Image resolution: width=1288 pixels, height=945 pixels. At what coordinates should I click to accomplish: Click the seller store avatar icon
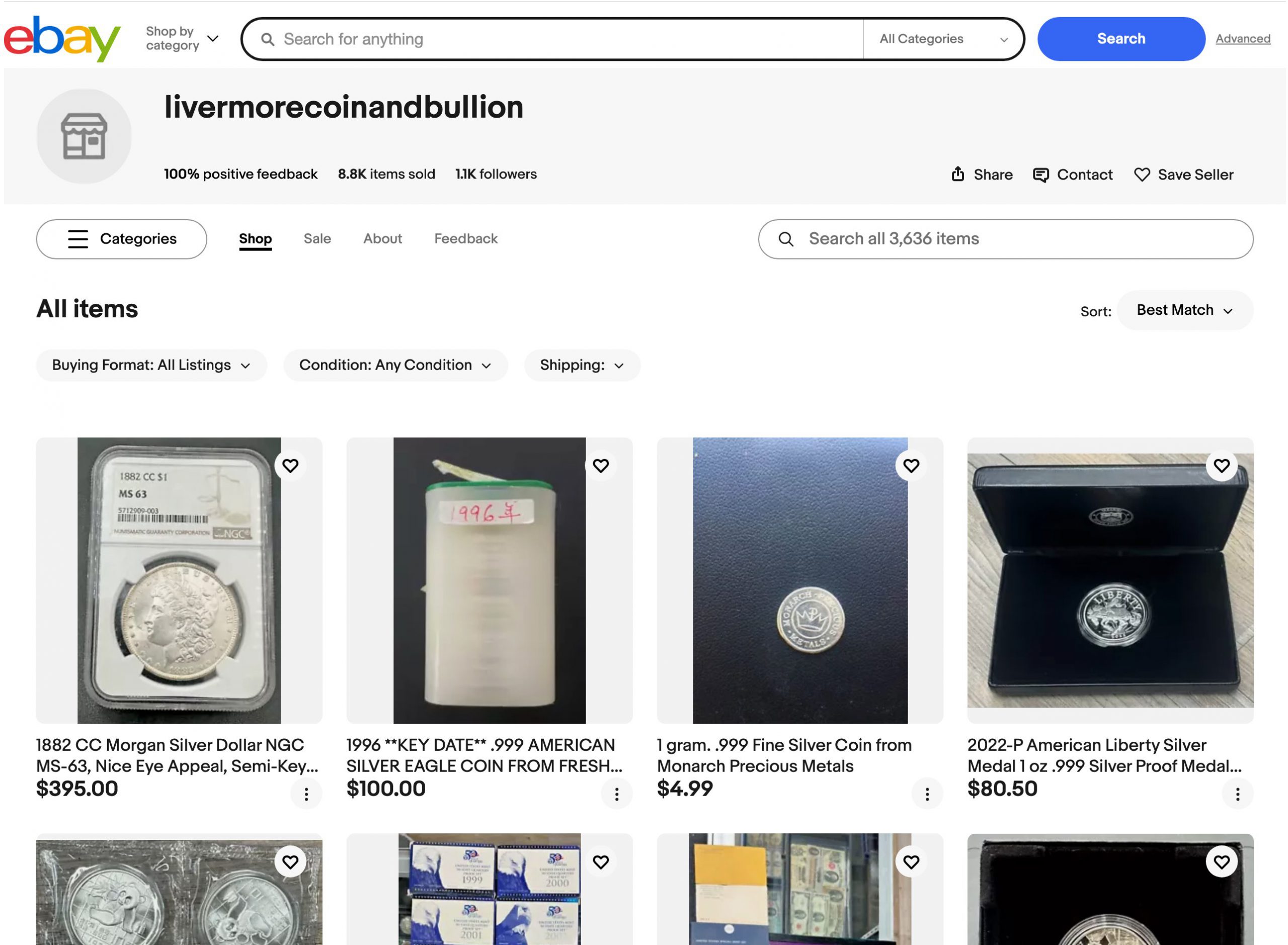point(84,136)
